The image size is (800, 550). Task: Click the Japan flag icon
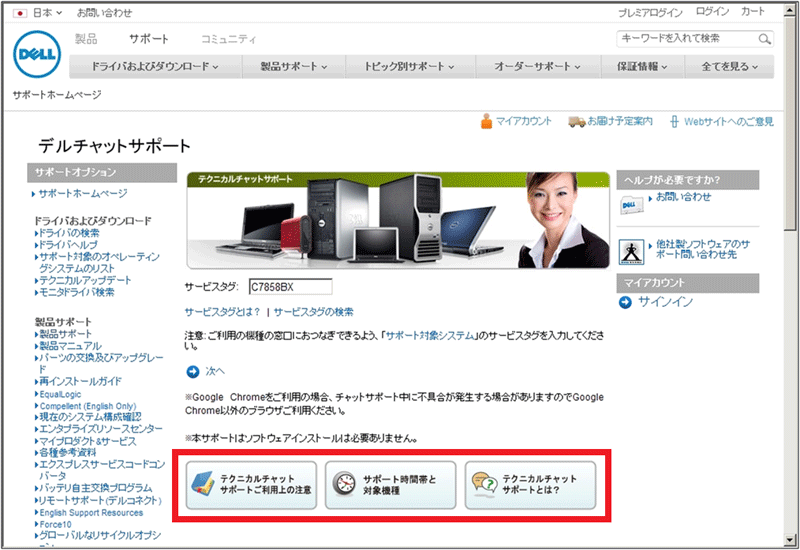click(x=20, y=13)
